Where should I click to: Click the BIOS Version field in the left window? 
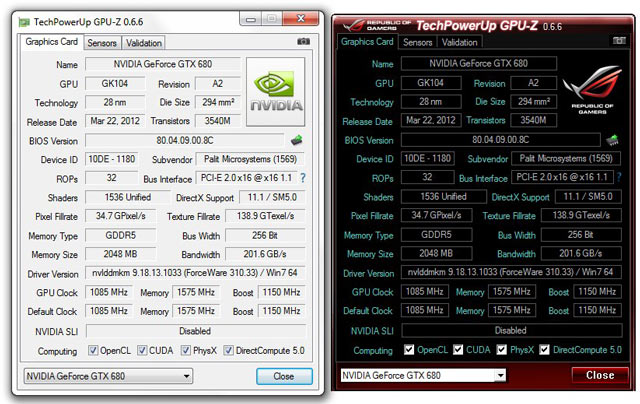[x=184, y=140]
